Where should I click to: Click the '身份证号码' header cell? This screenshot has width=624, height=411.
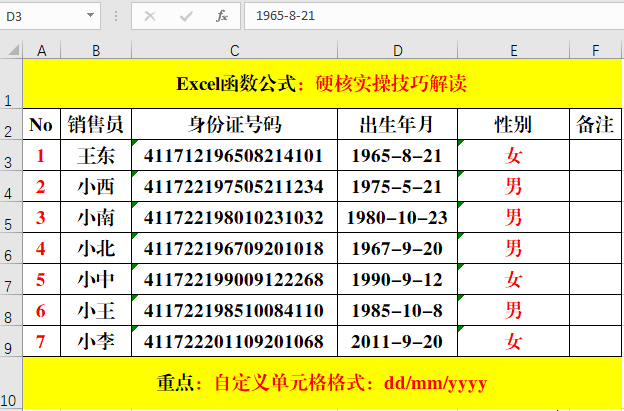coord(234,124)
